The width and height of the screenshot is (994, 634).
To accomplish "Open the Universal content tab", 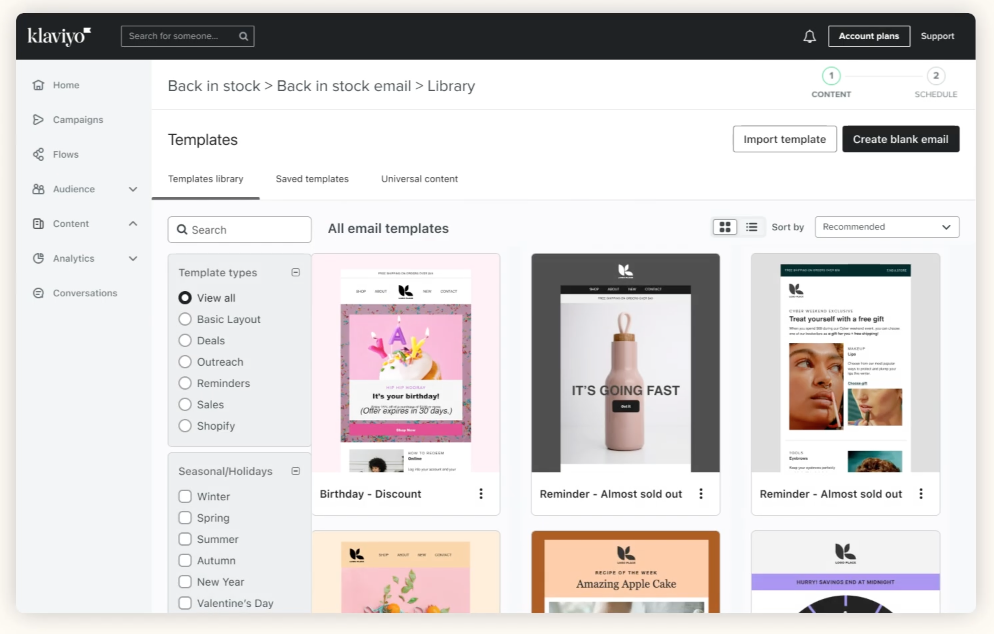I will pos(419,179).
